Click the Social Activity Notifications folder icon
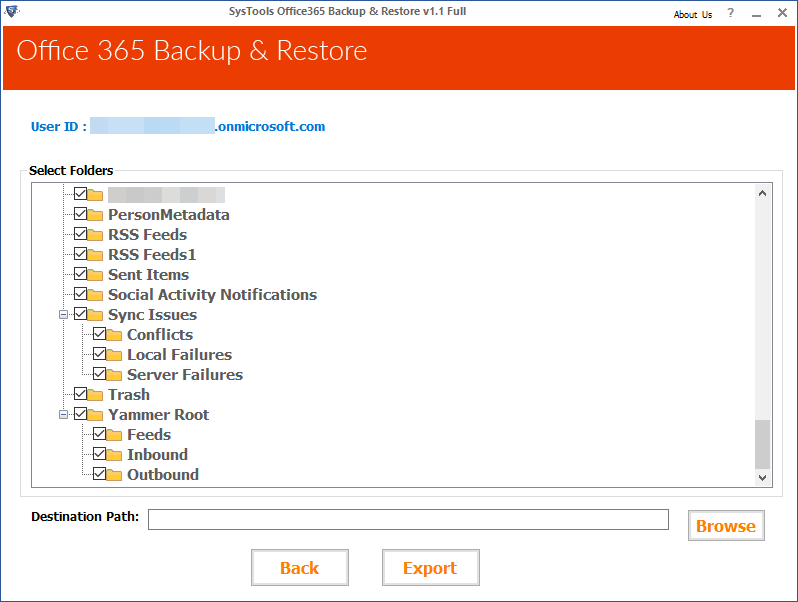Viewport: 798px width, 602px height. click(x=95, y=295)
